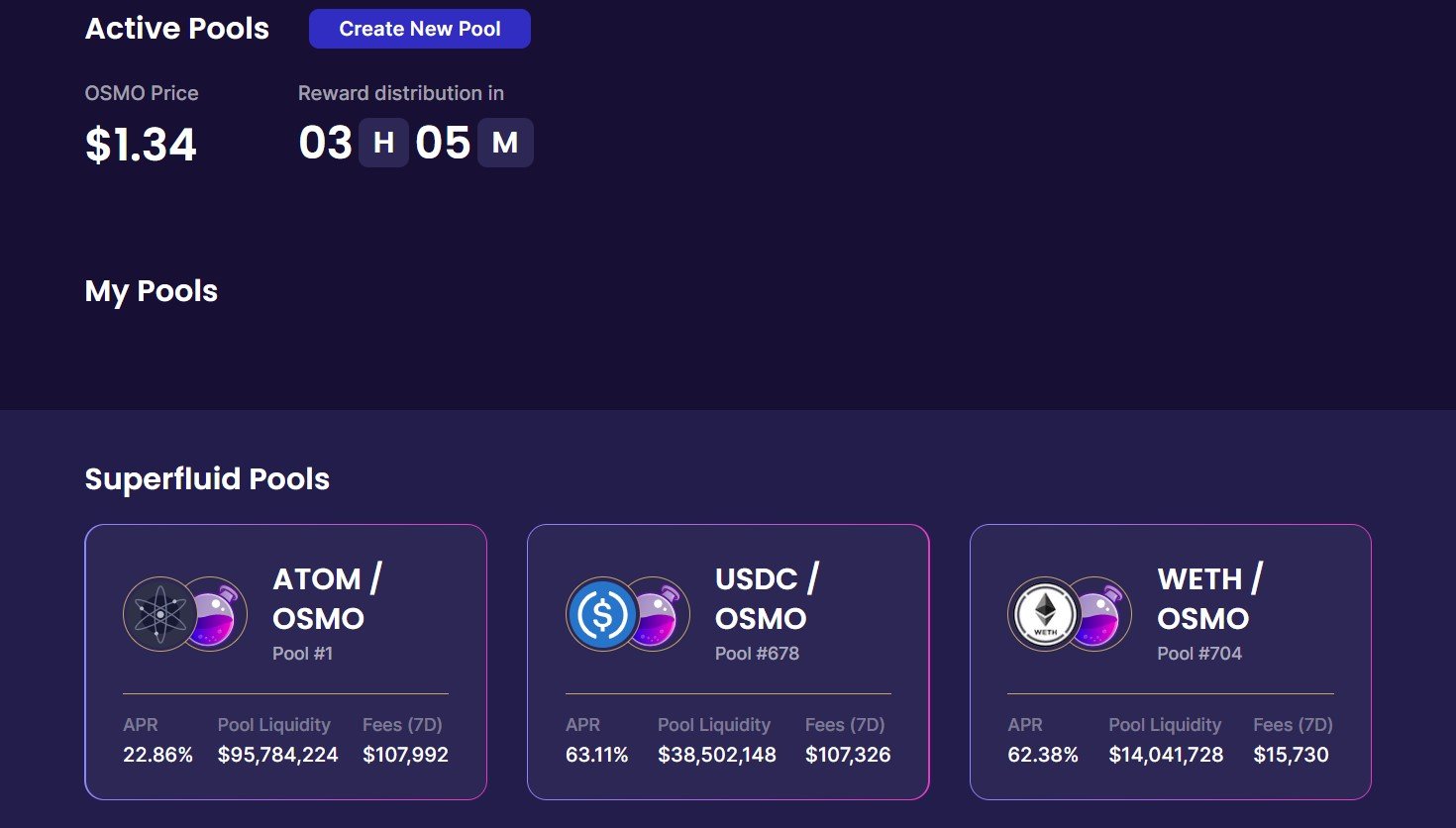The height and width of the screenshot is (828, 1456).
Task: Select the $38,502,148 pool liquidity value
Action: click(717, 755)
